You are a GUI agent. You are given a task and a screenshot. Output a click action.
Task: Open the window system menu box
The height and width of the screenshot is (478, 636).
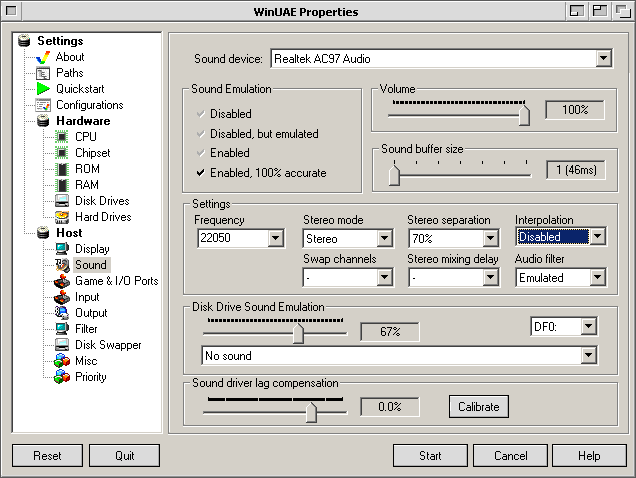coord(11,11)
